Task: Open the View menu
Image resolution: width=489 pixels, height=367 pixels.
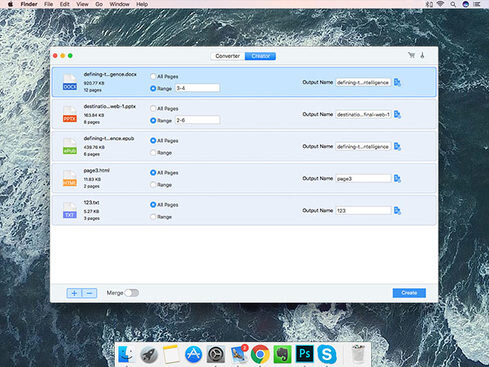Action: coord(82,4)
